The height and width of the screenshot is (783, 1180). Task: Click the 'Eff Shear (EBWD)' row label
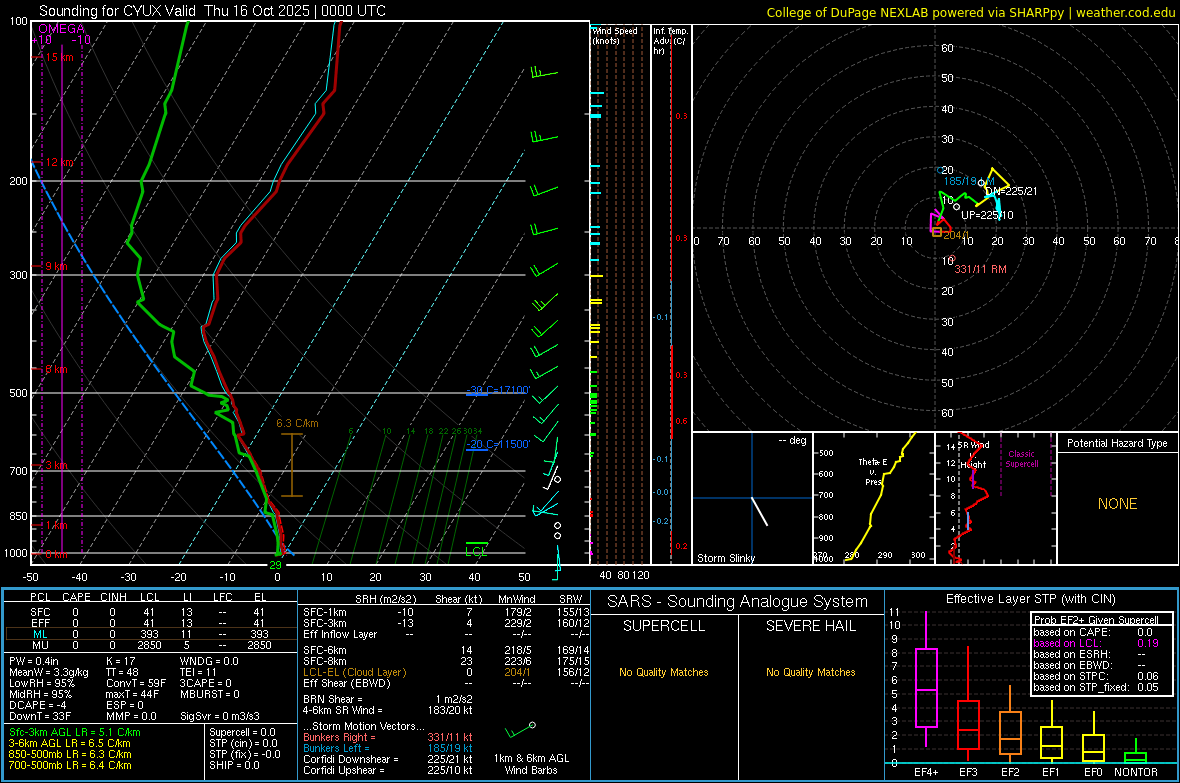[347, 684]
